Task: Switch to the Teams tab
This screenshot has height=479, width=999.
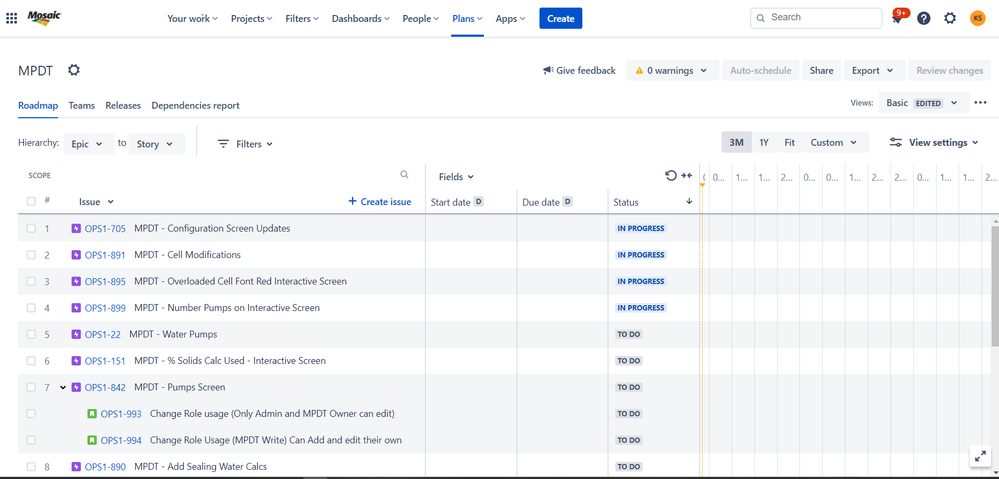Action: click(82, 106)
